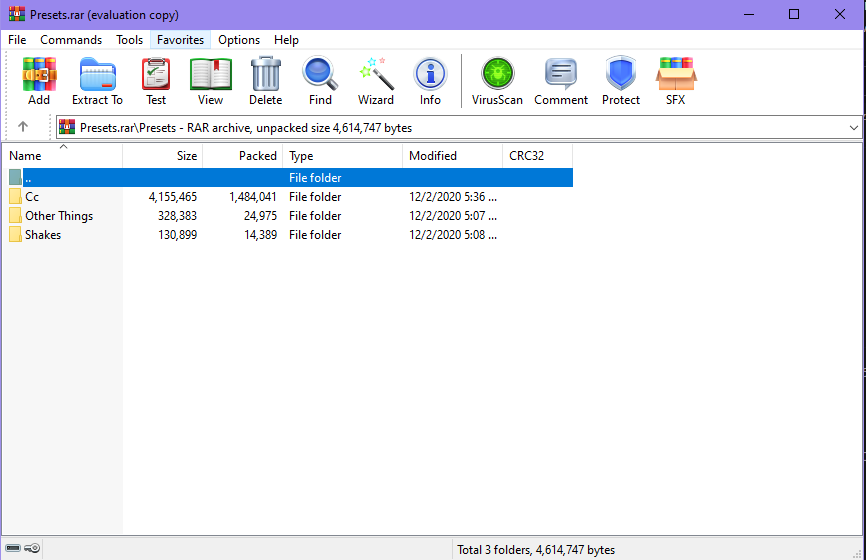This screenshot has width=866, height=560.
Task: Sort by the Name column header
Action: tap(62, 156)
